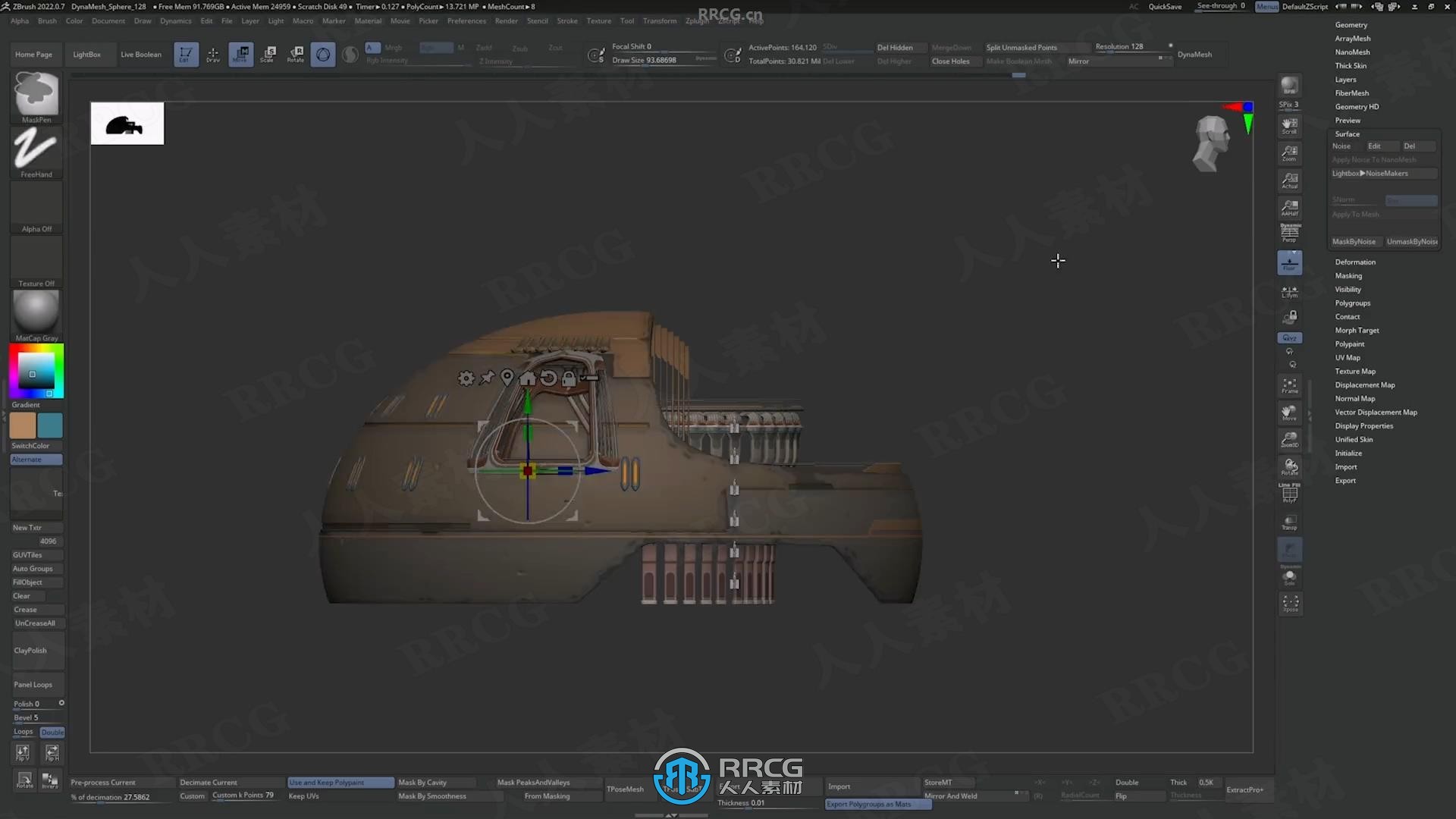This screenshot has height=819, width=1456.
Task: Toggle the Mirror option on toolbar
Action: 1078,60
